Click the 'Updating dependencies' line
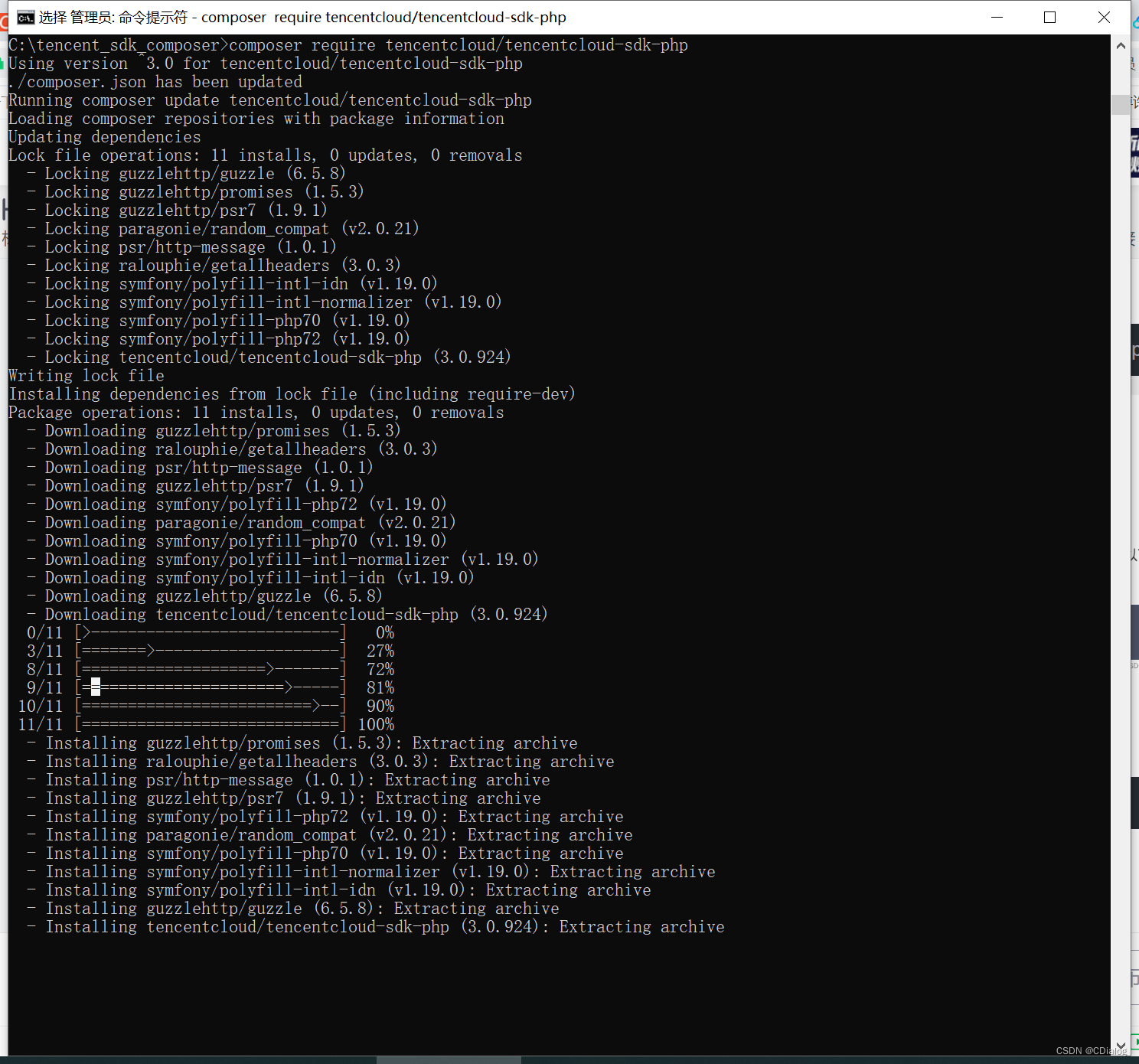The height and width of the screenshot is (1064, 1139). tap(105, 137)
